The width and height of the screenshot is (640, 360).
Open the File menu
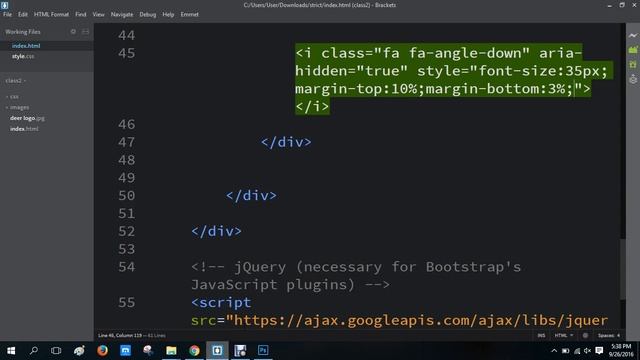click(7, 14)
